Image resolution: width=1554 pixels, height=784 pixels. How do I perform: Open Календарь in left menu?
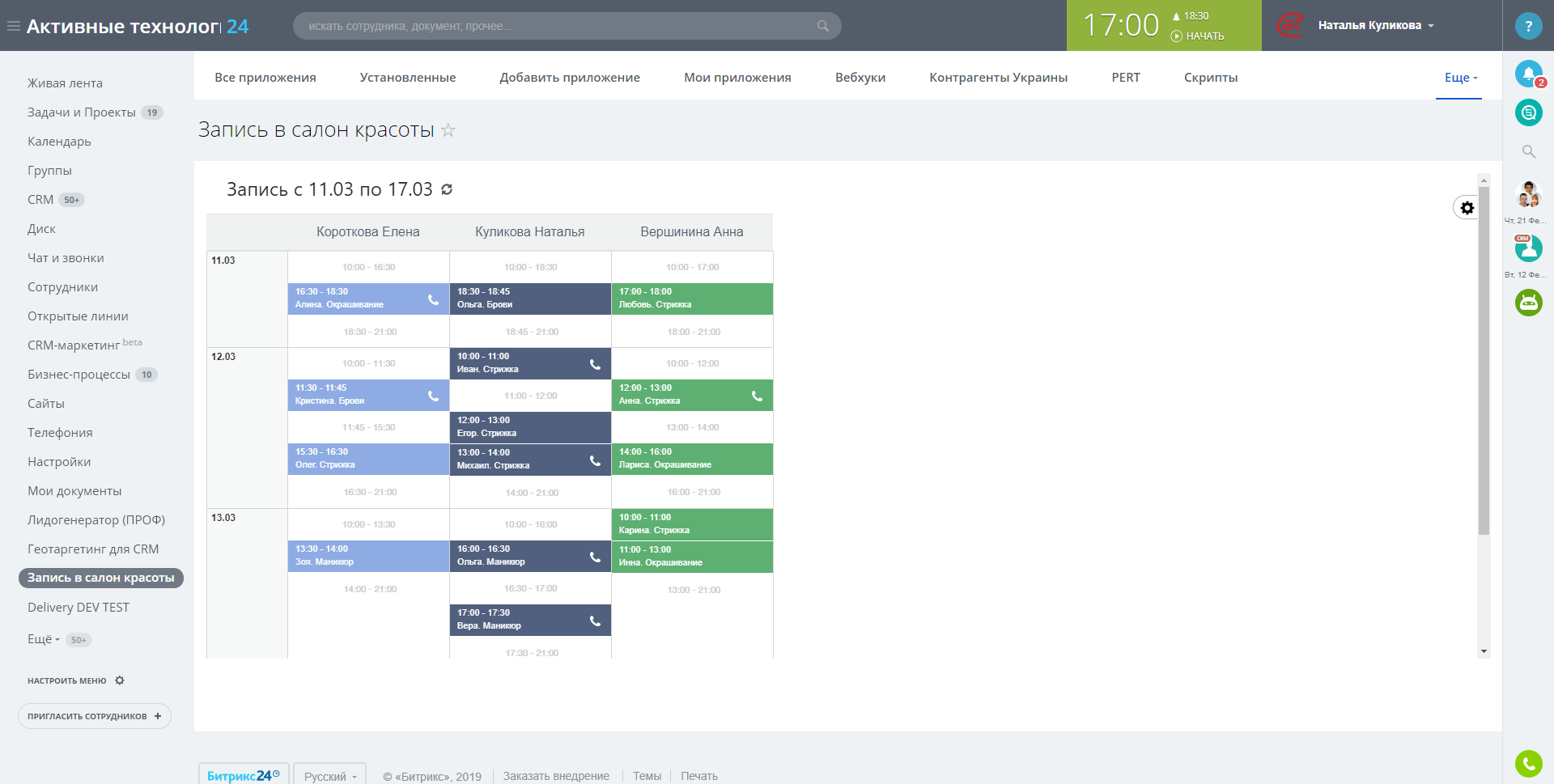pos(59,142)
